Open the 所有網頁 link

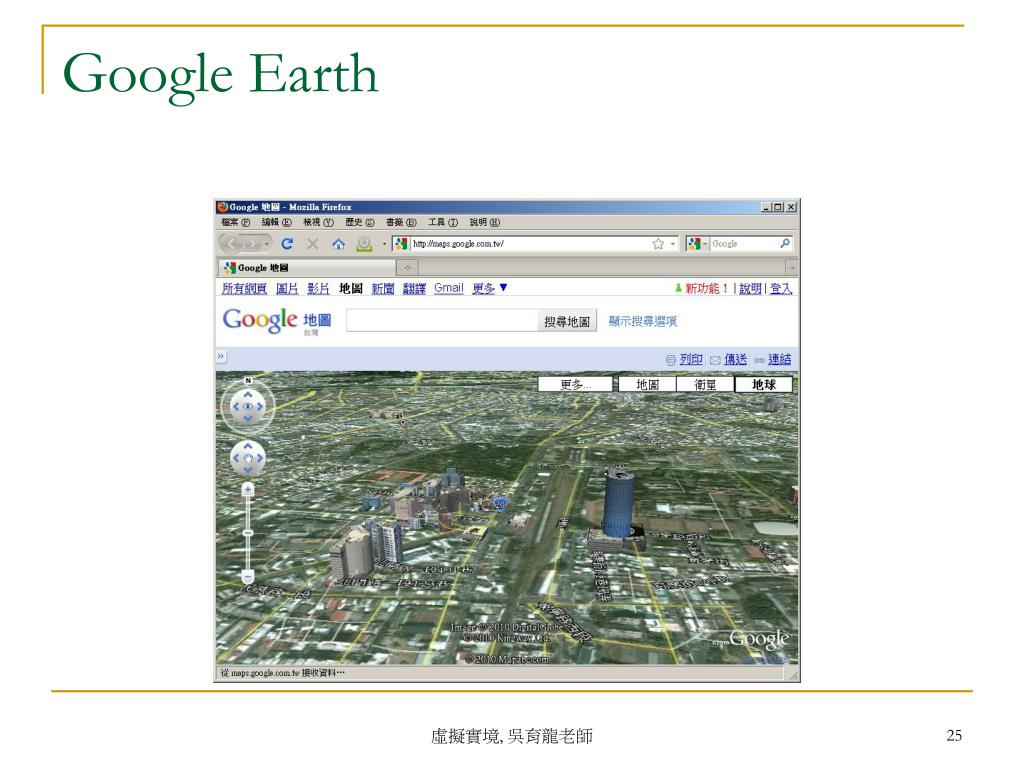coord(244,289)
